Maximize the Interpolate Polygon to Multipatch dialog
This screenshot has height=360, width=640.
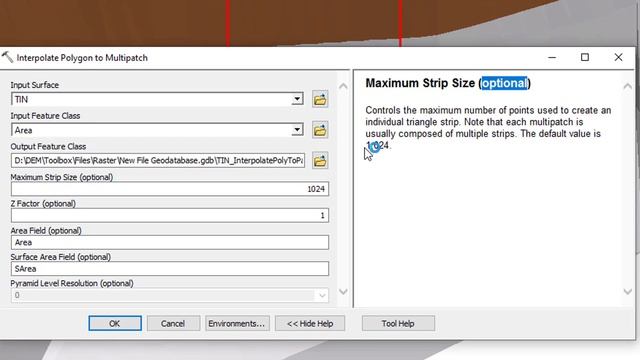pyautogui.click(x=585, y=58)
